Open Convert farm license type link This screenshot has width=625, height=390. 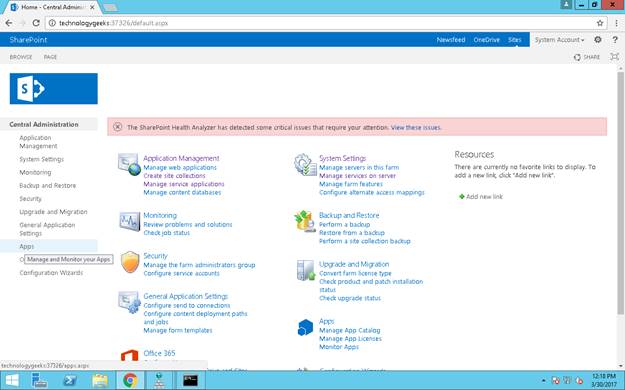click(355, 273)
